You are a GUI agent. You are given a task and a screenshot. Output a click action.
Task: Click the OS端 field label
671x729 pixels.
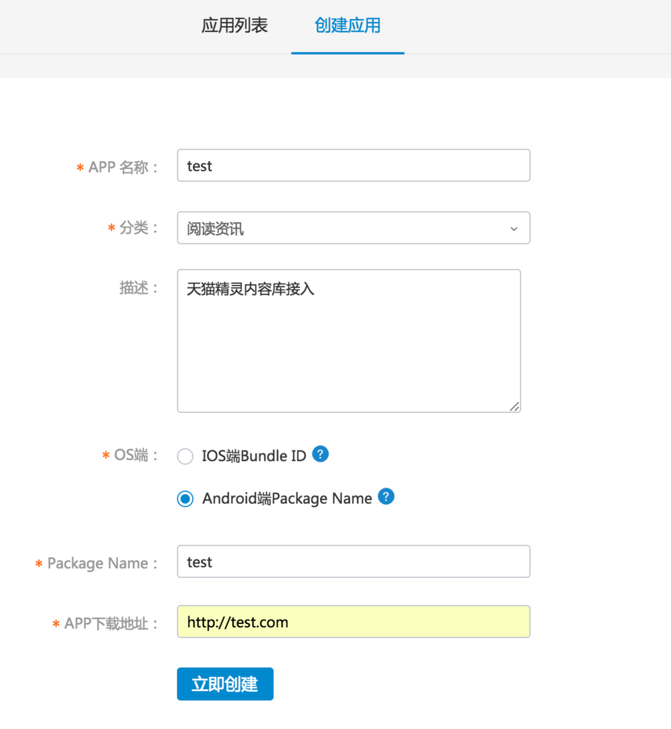[135, 456]
